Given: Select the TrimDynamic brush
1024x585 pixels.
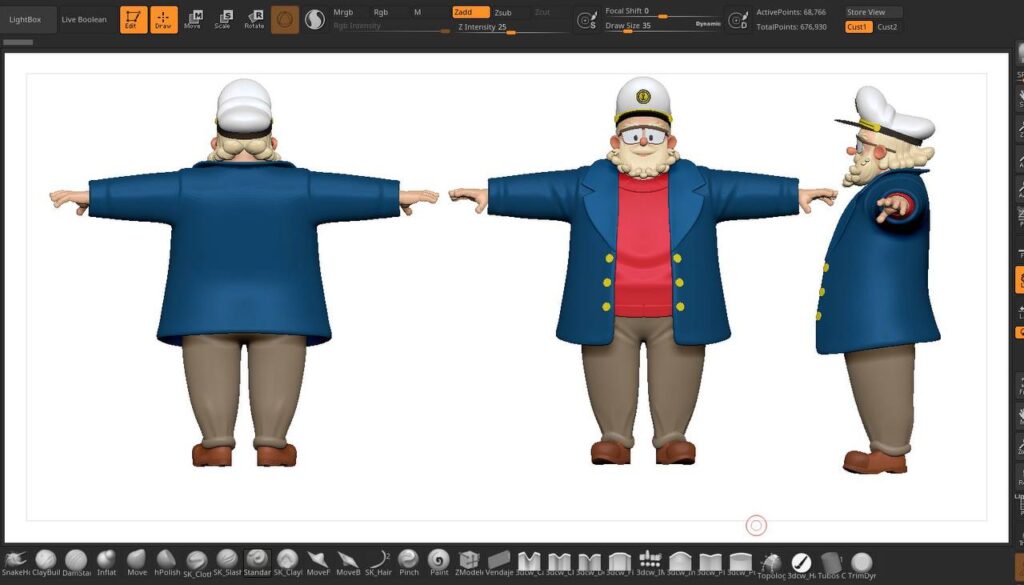Looking at the screenshot, I should (x=861, y=563).
